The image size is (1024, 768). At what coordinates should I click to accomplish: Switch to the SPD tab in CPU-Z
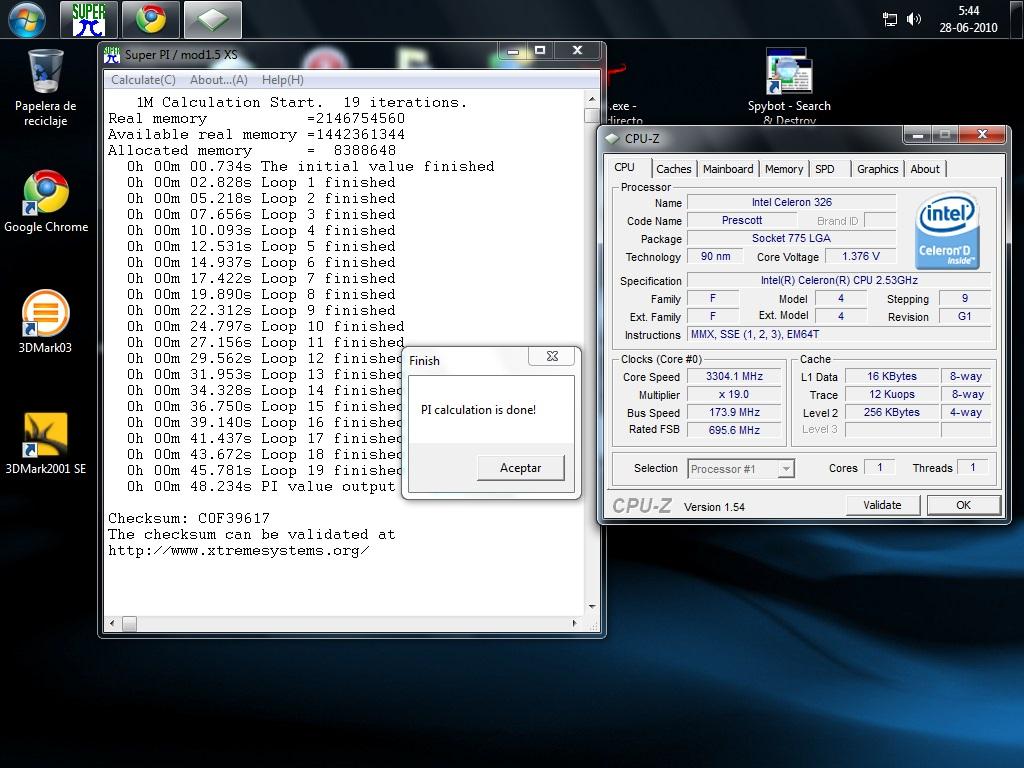[x=825, y=169]
